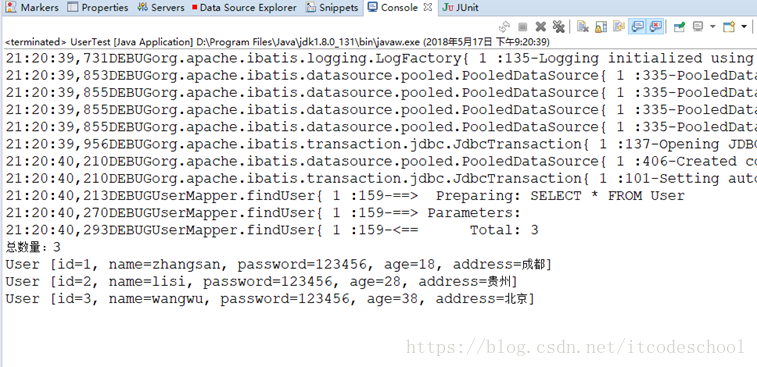Click the User id=3 wangwu output line
757x367 pixels.
click(270, 298)
